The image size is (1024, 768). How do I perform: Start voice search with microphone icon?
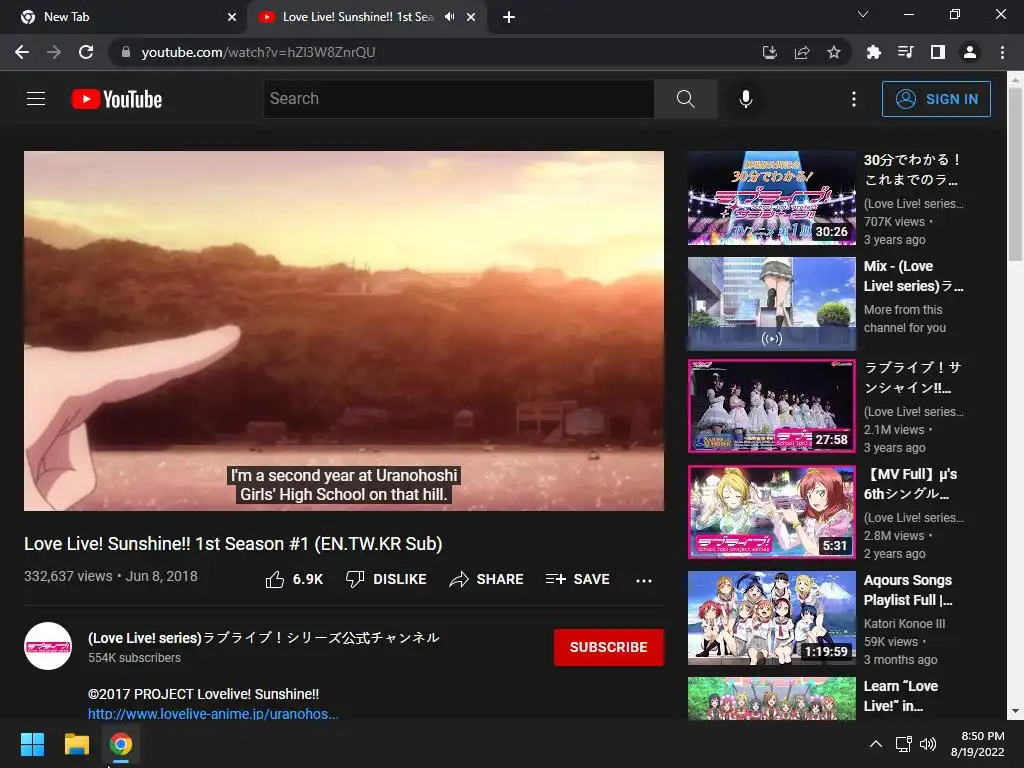point(746,99)
